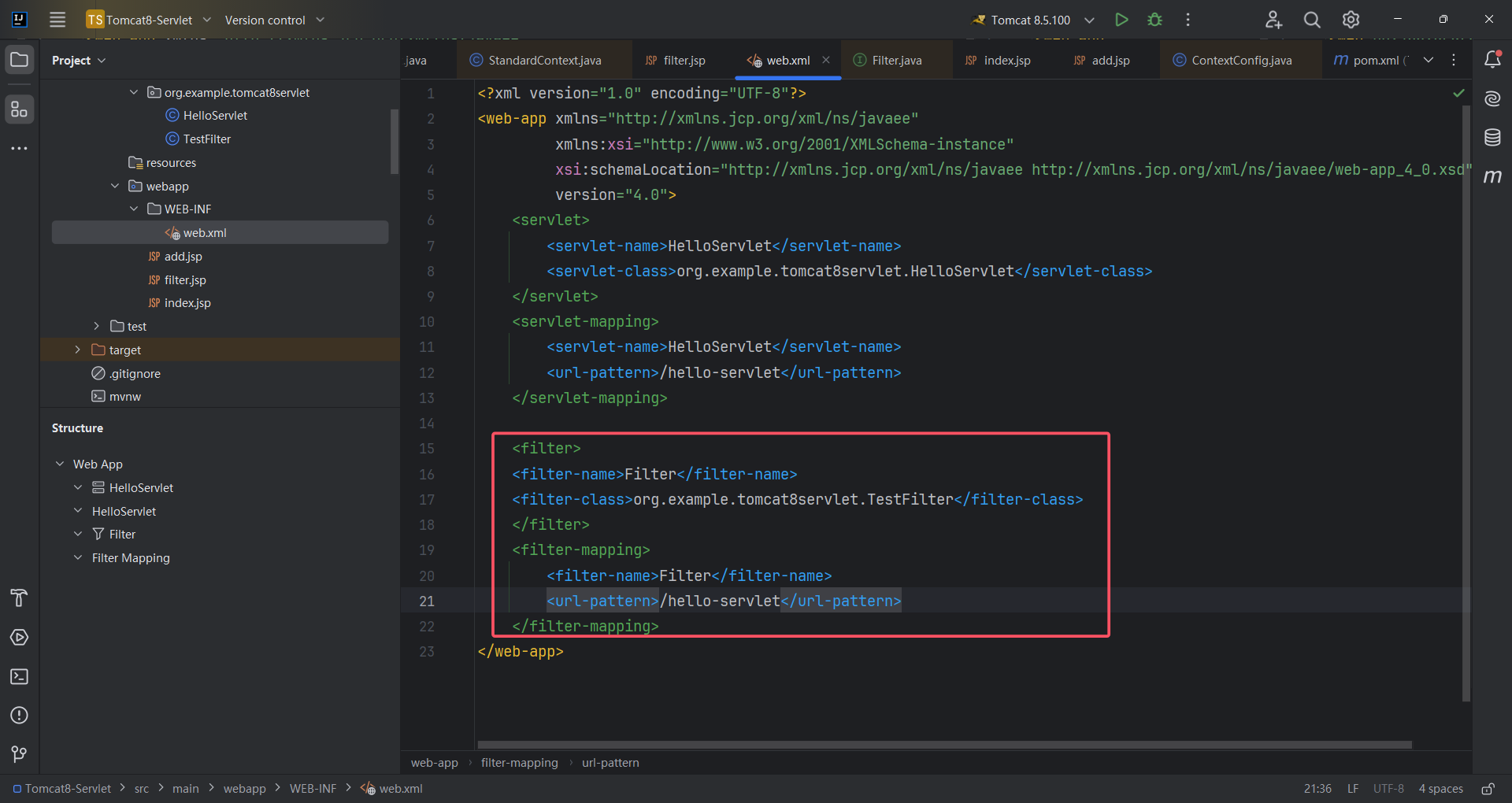The image size is (1512, 803).
Task: Click the editor vertical scrollbar
Action: click(x=1466, y=403)
